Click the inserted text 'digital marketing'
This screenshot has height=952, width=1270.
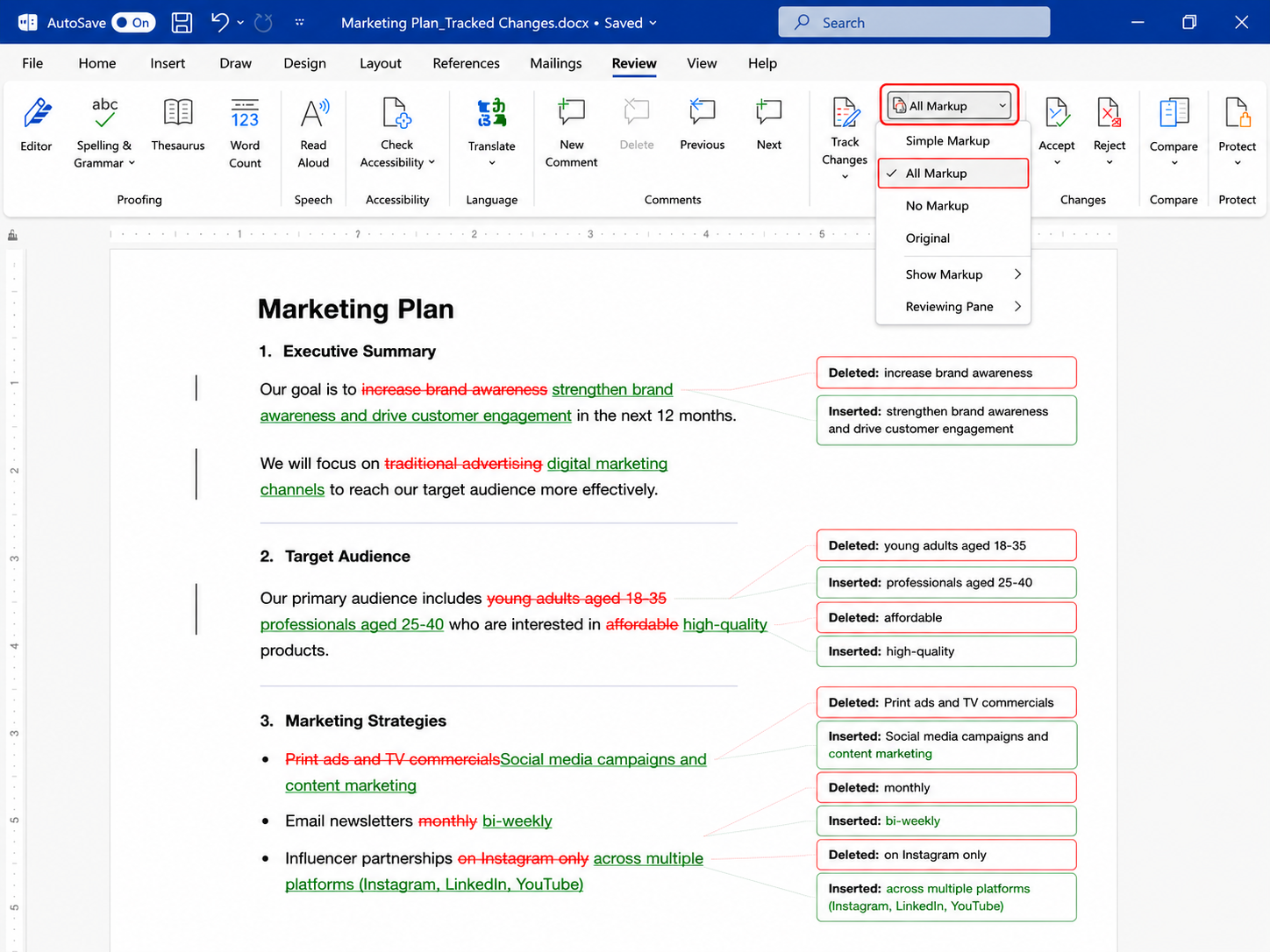[x=607, y=464]
